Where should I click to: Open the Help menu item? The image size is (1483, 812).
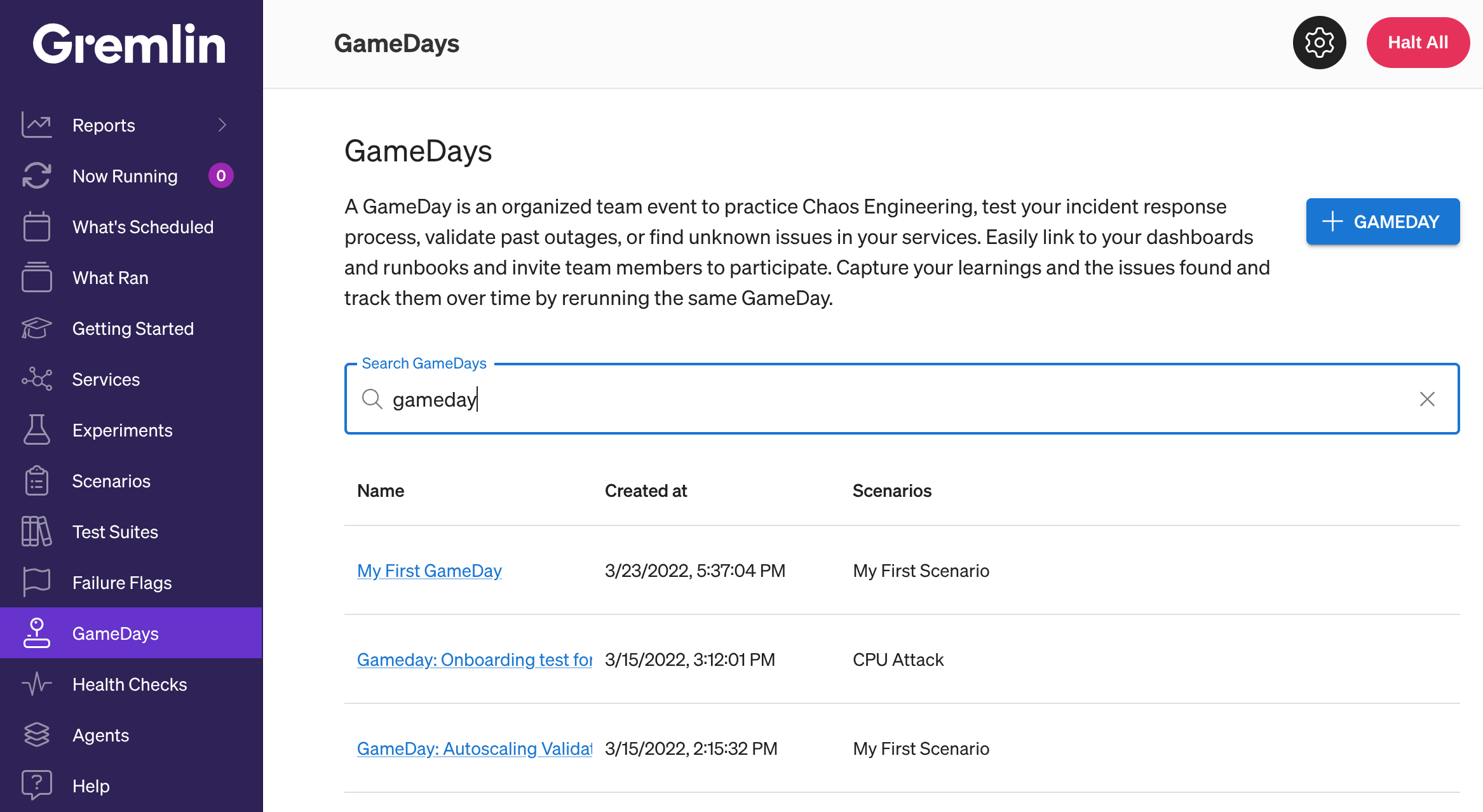point(131,785)
